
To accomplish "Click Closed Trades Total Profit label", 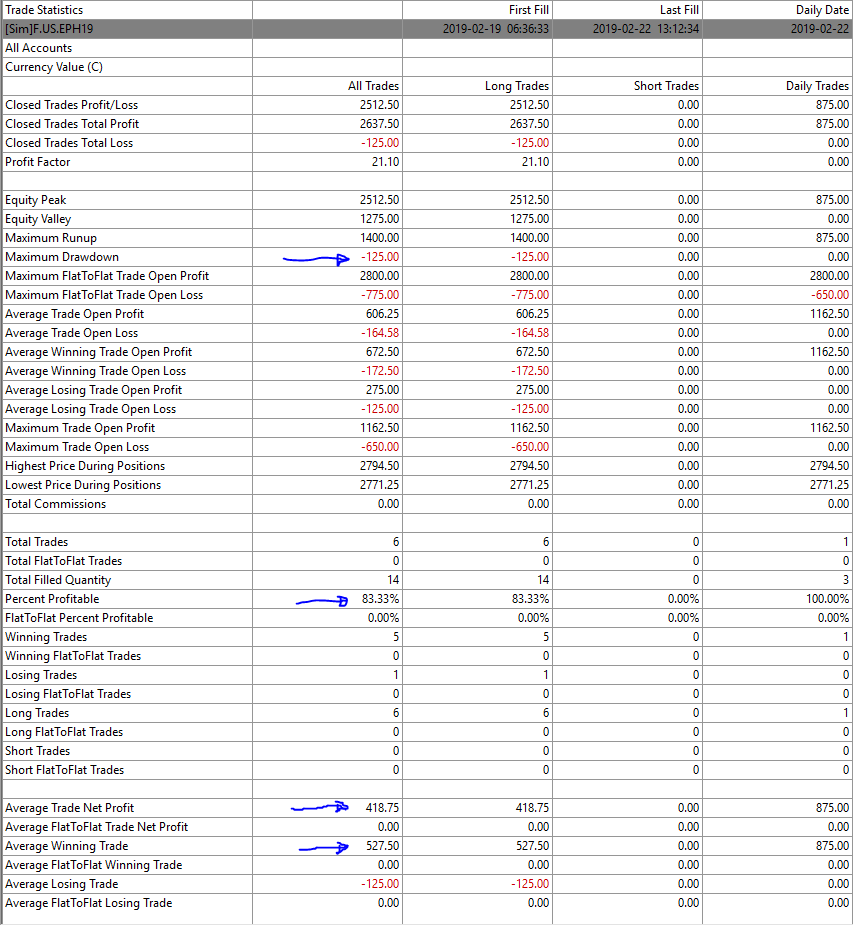I will pos(72,123).
